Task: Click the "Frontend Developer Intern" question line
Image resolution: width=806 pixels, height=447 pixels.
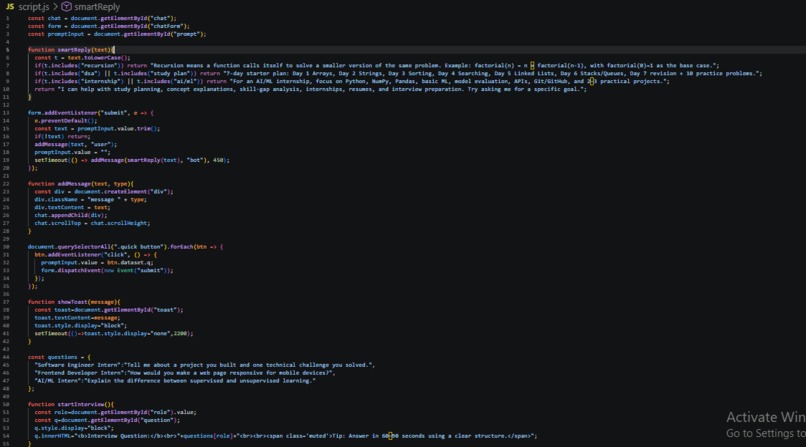Action: click(185, 373)
